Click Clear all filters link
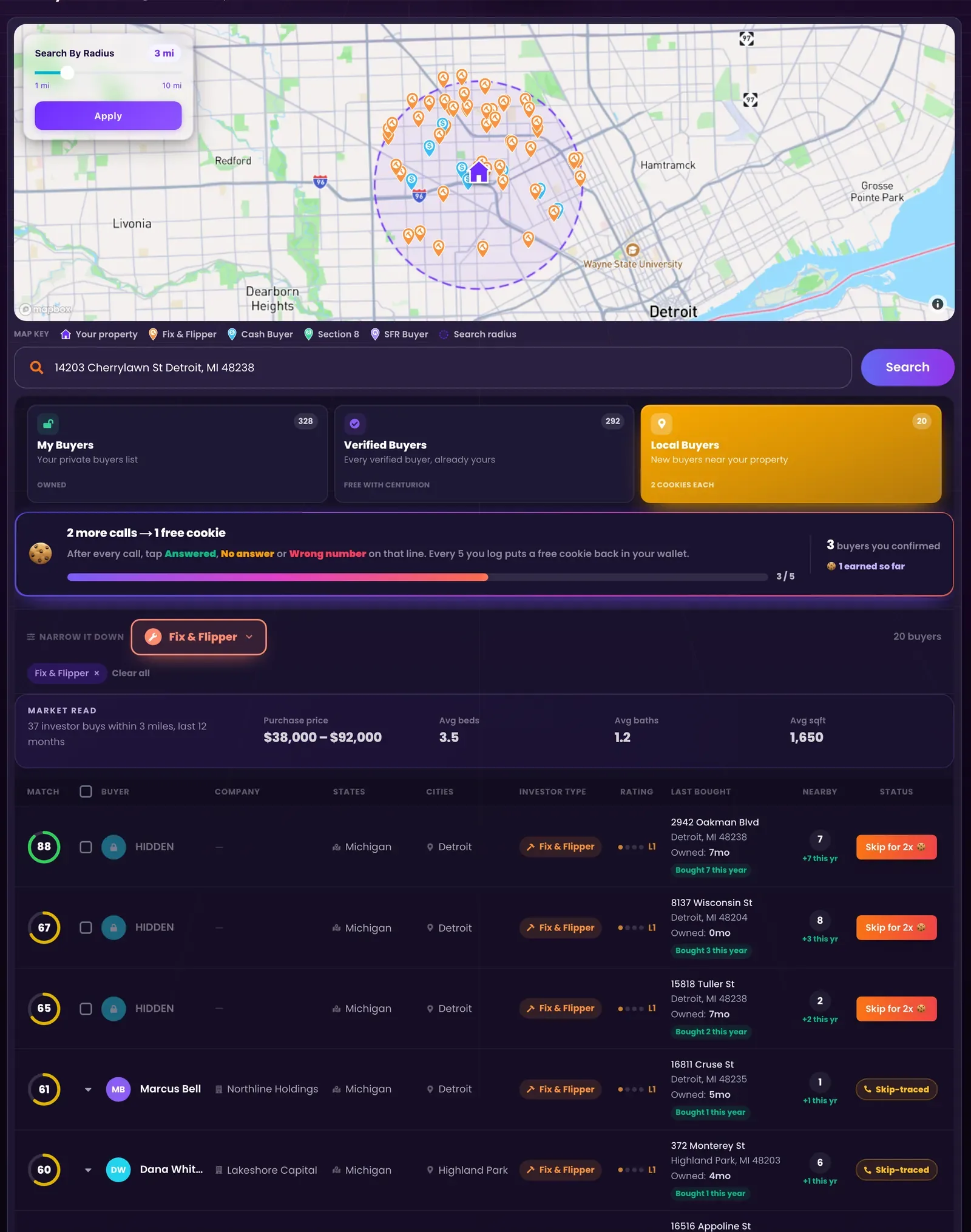 tap(130, 673)
